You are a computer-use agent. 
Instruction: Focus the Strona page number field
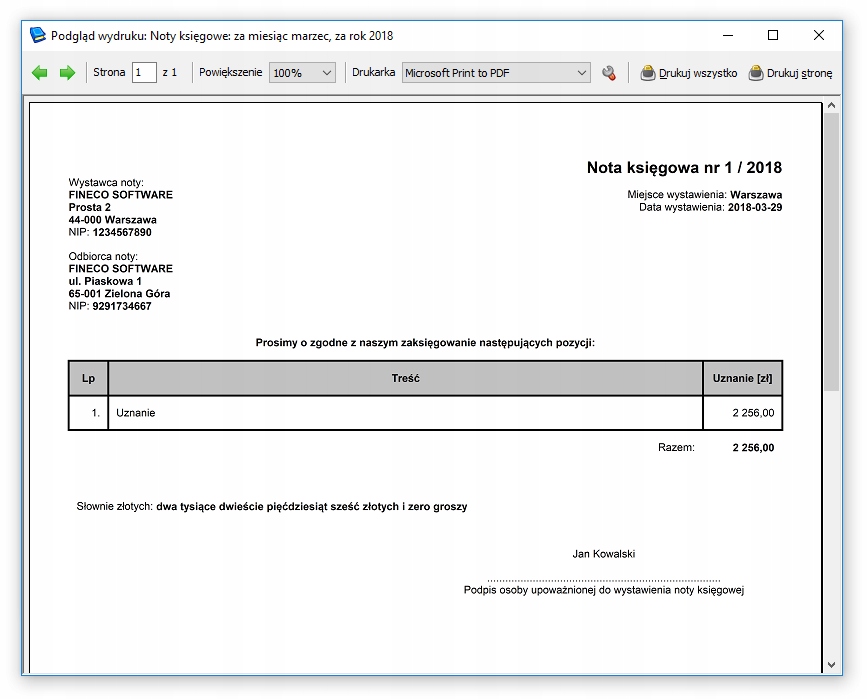[x=144, y=73]
